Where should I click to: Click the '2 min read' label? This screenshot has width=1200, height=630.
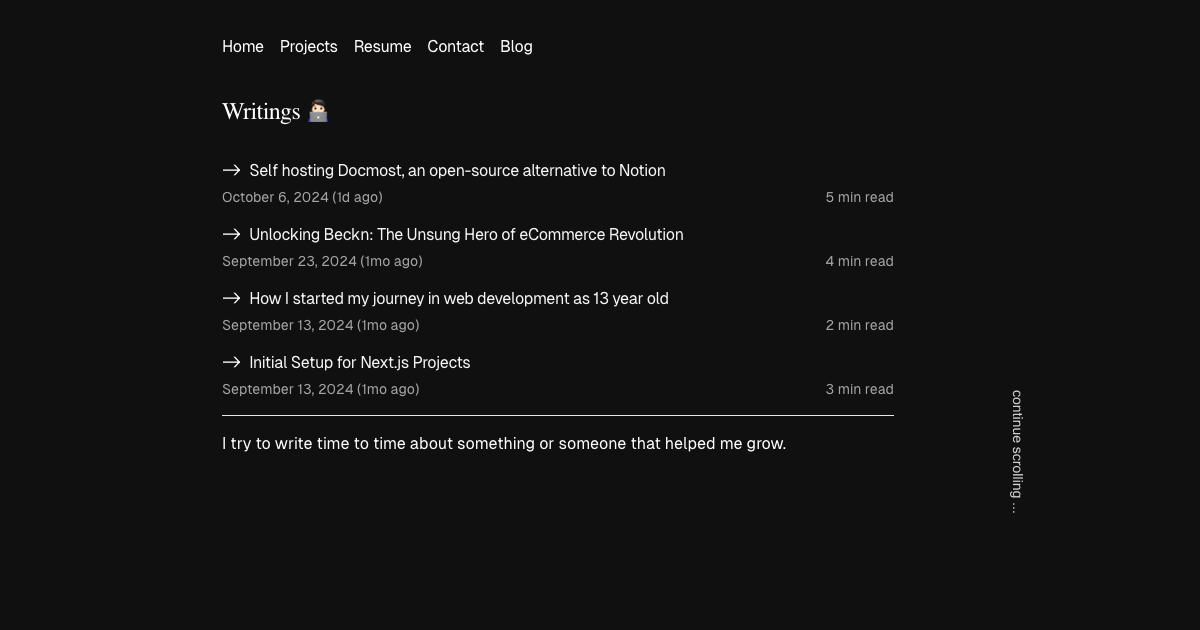point(859,326)
